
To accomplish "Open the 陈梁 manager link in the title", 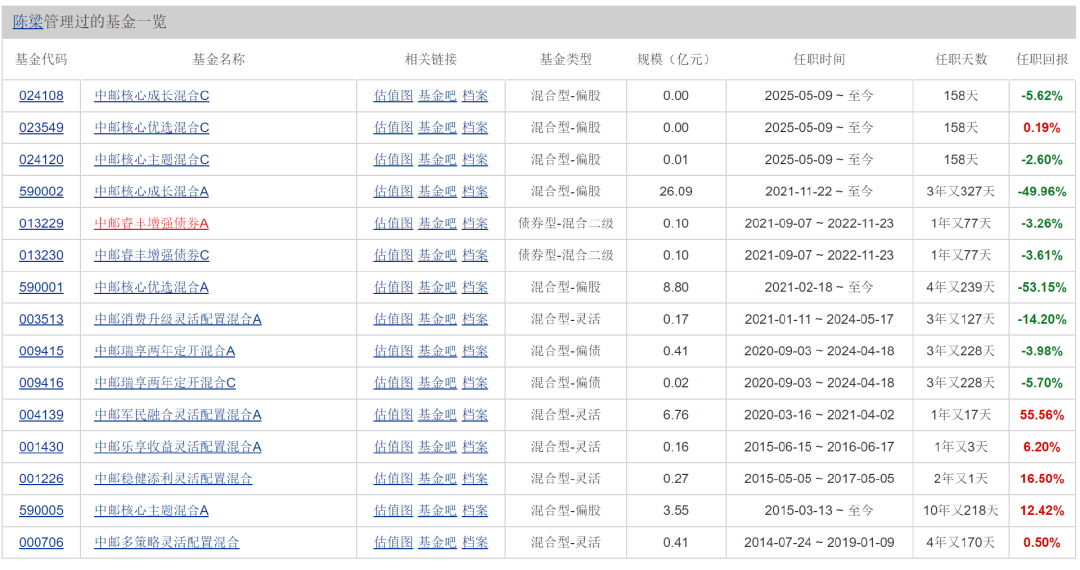I will (28, 22).
